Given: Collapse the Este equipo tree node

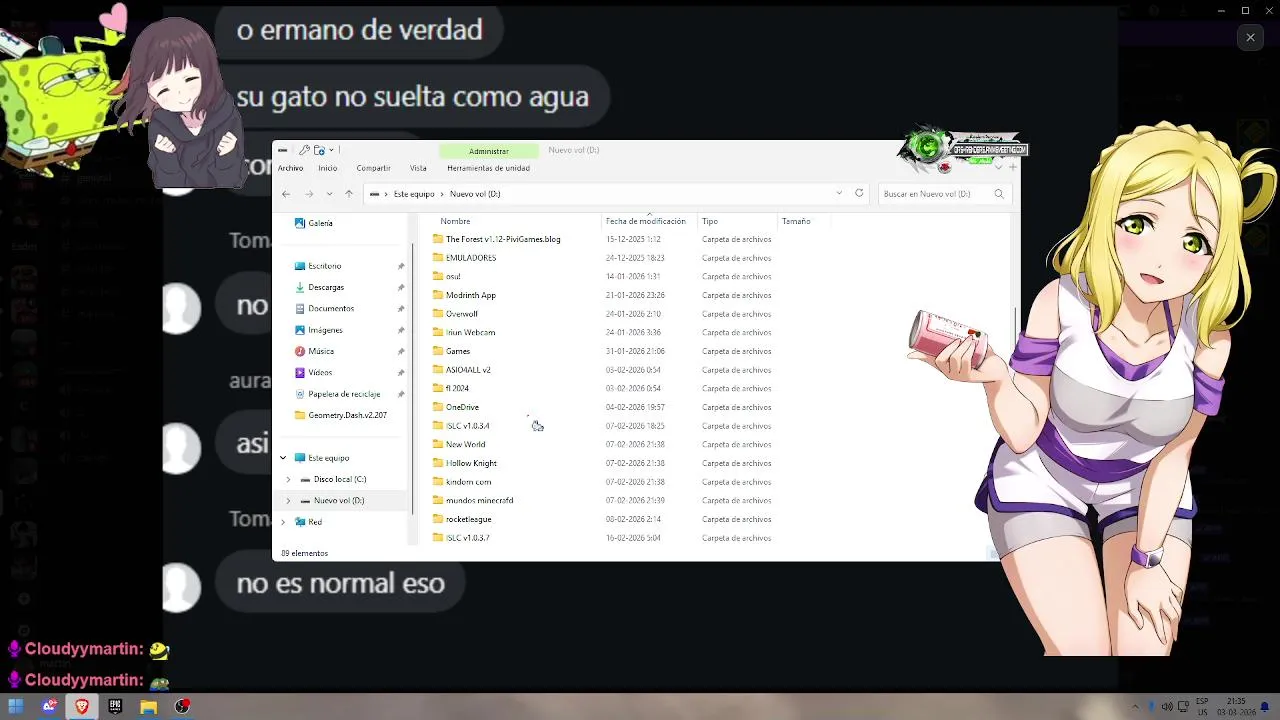Looking at the screenshot, I should pyautogui.click(x=283, y=458).
